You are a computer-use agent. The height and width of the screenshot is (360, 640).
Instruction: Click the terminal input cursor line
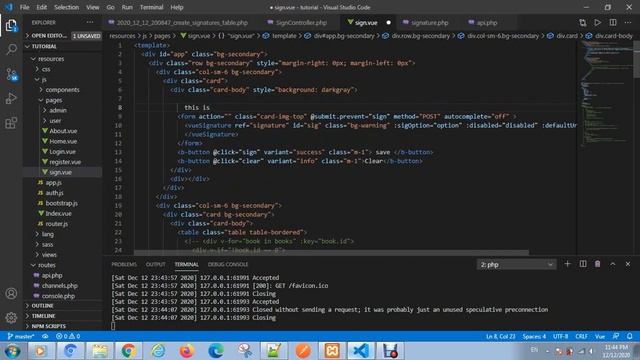click(113, 326)
